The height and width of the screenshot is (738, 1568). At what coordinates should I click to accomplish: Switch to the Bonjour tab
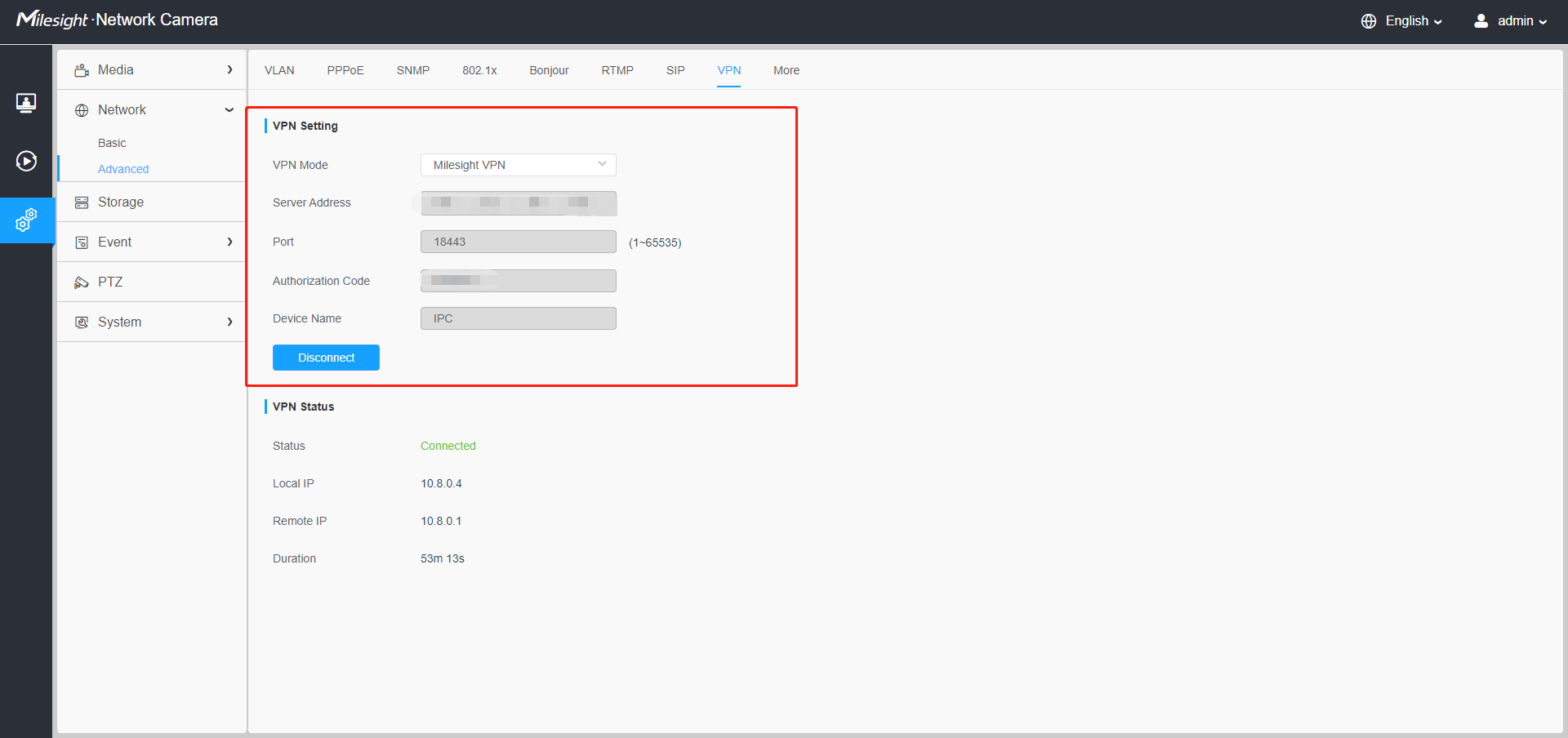549,70
